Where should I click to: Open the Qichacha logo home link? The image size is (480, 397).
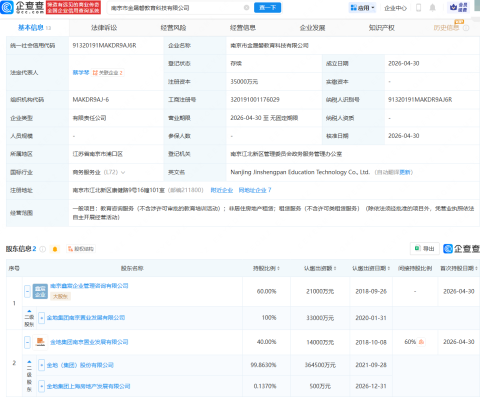pyautogui.click(x=23, y=7)
